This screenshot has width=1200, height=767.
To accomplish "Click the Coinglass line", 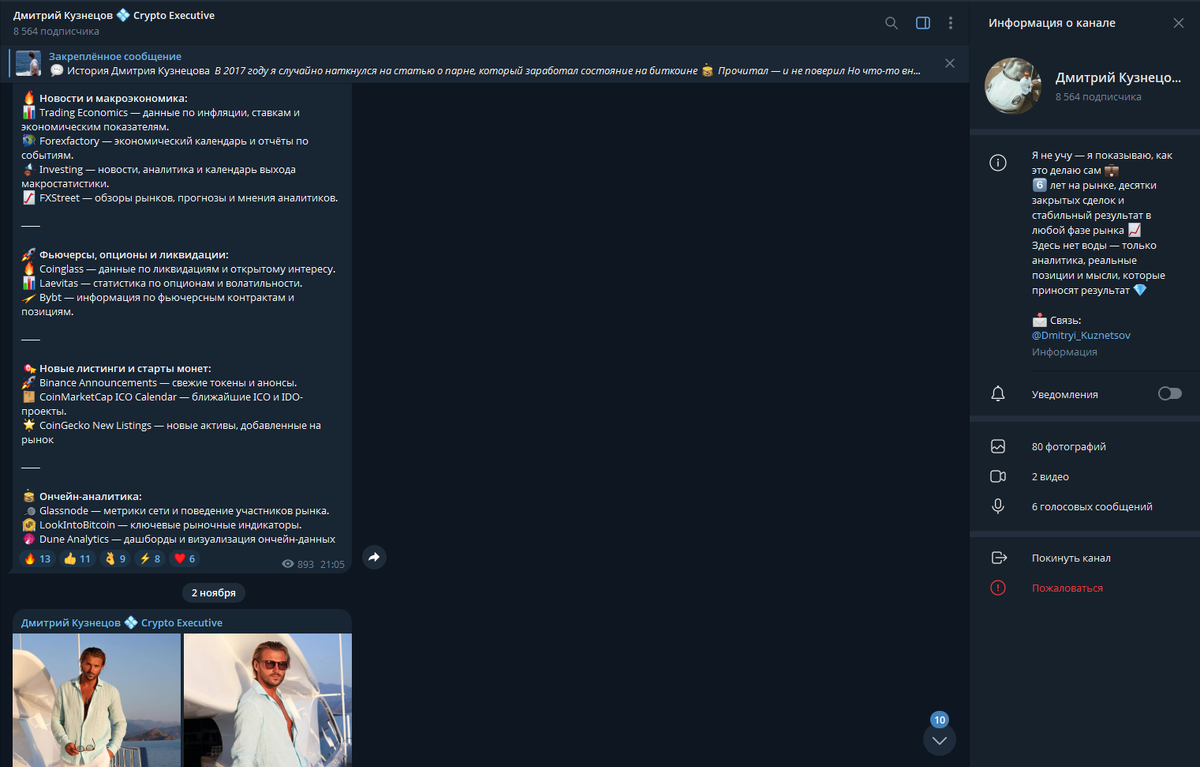I will [x=178, y=269].
